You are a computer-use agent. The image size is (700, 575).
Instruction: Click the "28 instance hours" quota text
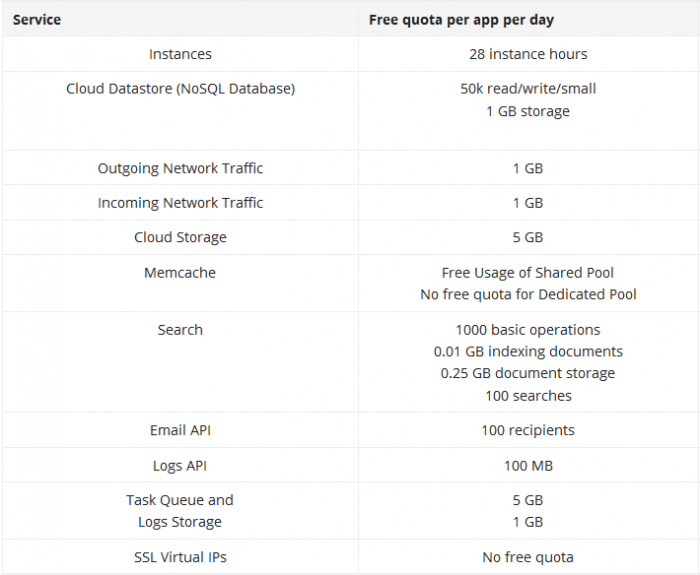[x=528, y=54]
